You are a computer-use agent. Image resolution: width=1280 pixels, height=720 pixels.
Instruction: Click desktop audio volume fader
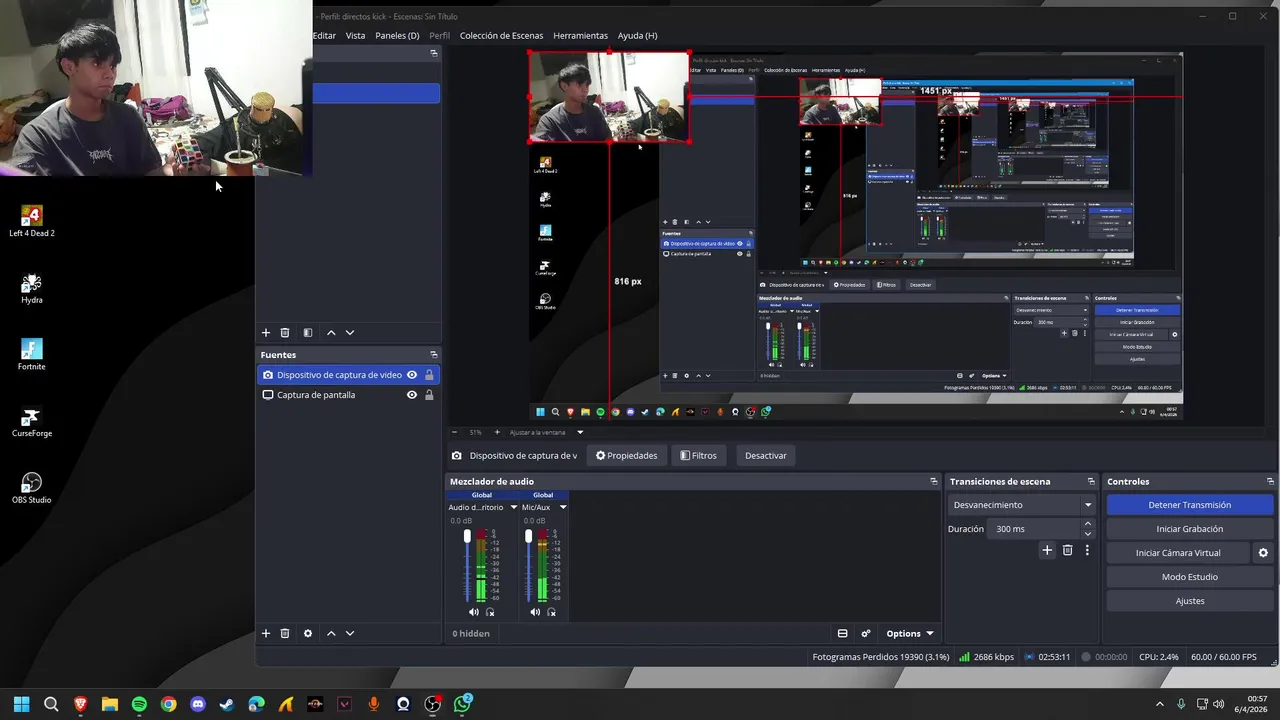(467, 537)
